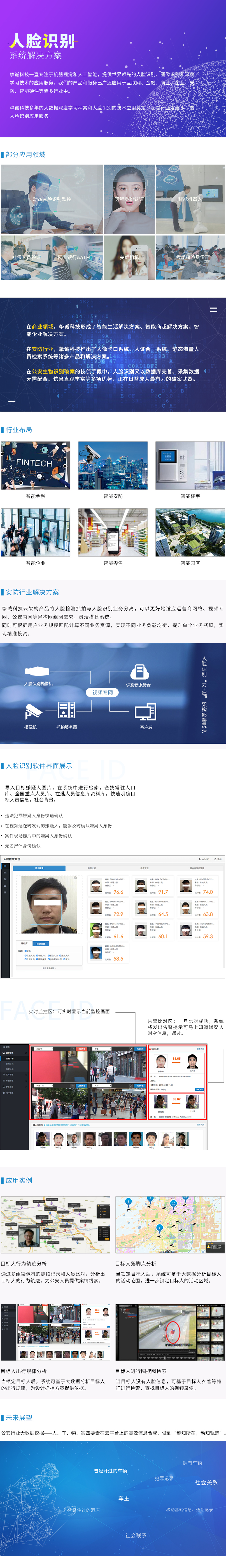Select the match result scoring 59.3
The width and height of the screenshot is (226, 1568).
point(197,931)
